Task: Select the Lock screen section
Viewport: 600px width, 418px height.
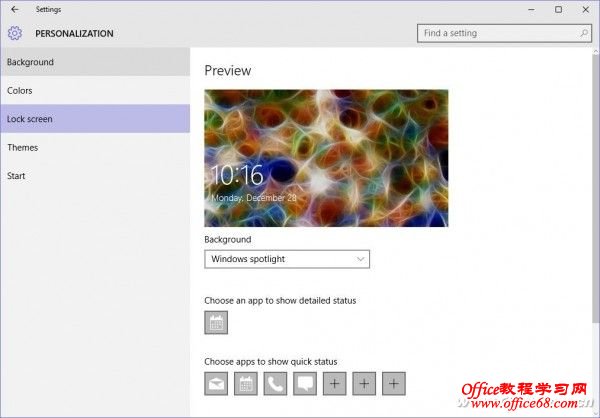Action: 95,119
